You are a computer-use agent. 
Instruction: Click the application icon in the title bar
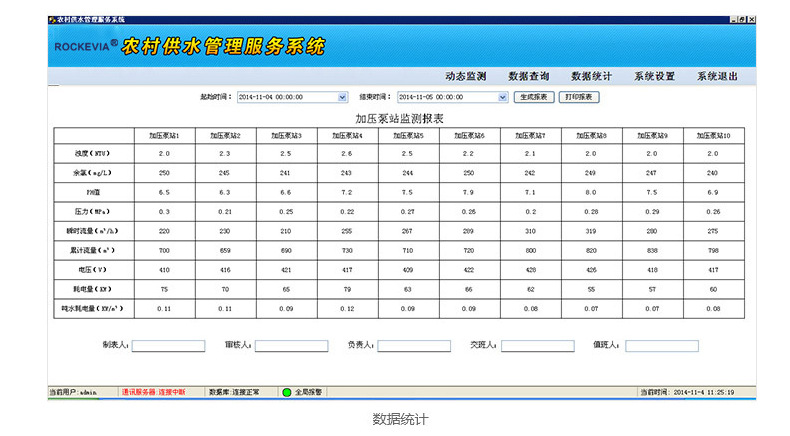(x=51, y=20)
